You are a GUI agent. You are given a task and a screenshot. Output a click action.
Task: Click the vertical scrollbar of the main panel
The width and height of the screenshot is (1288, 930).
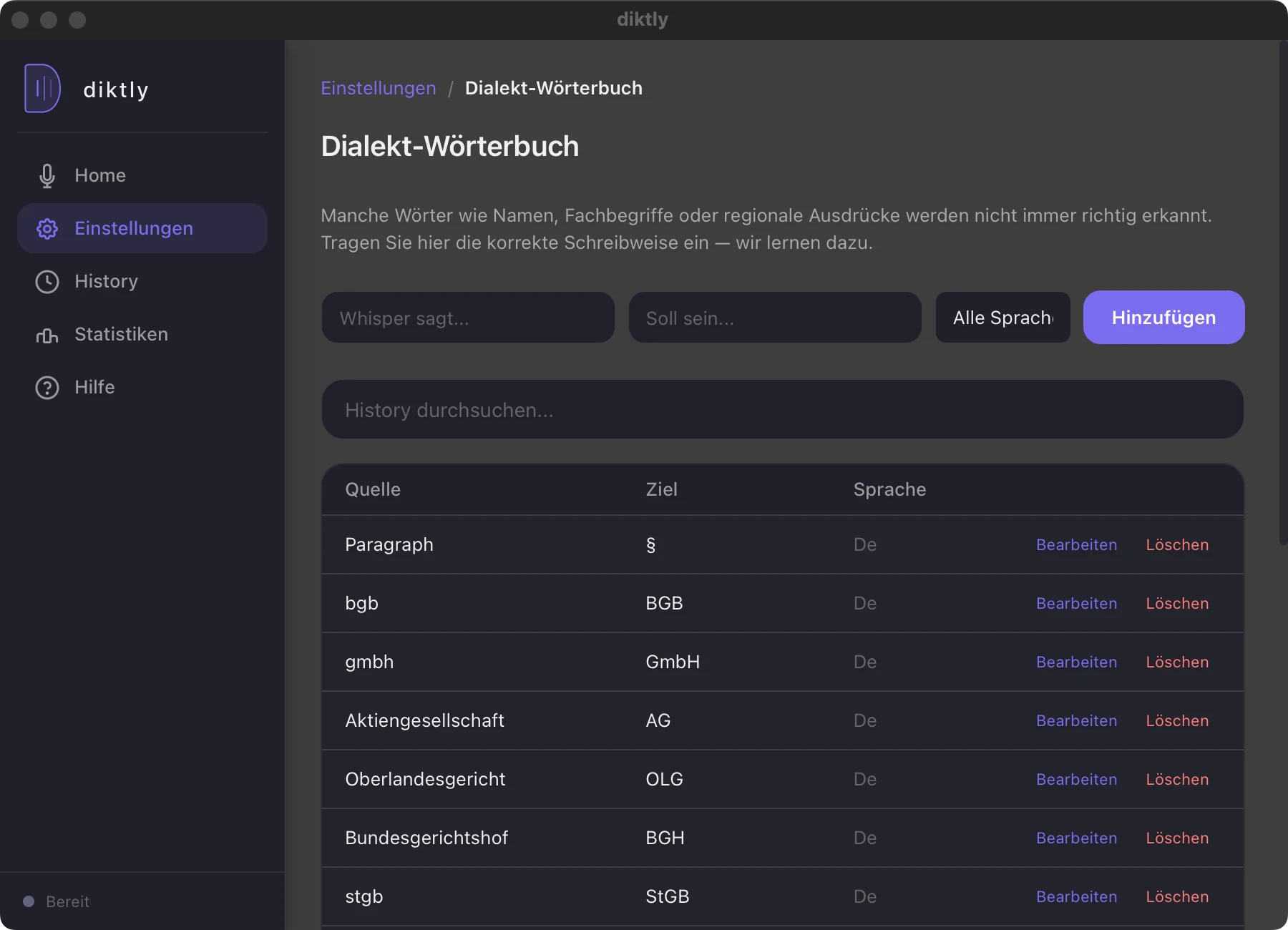(1283, 293)
